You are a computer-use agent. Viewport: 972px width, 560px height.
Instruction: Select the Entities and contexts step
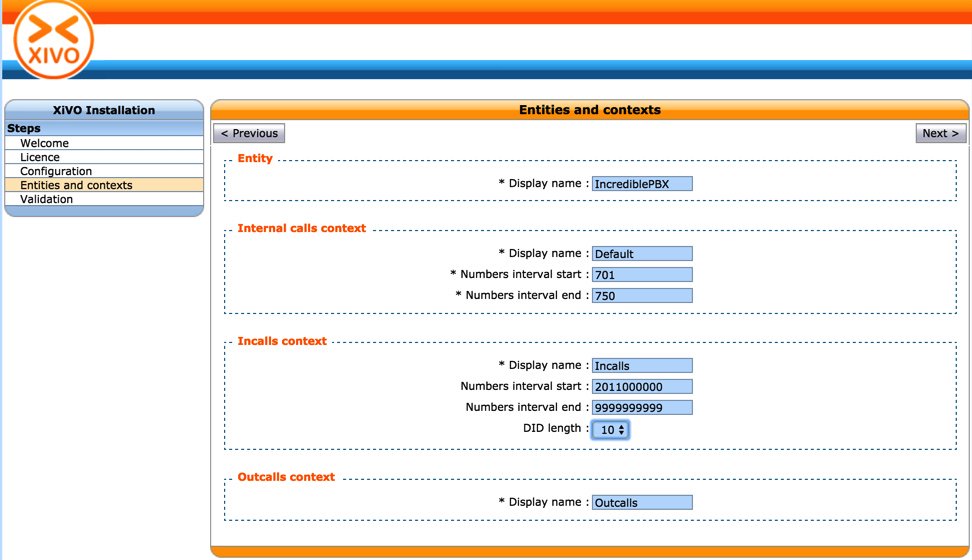pyautogui.click(x=104, y=185)
